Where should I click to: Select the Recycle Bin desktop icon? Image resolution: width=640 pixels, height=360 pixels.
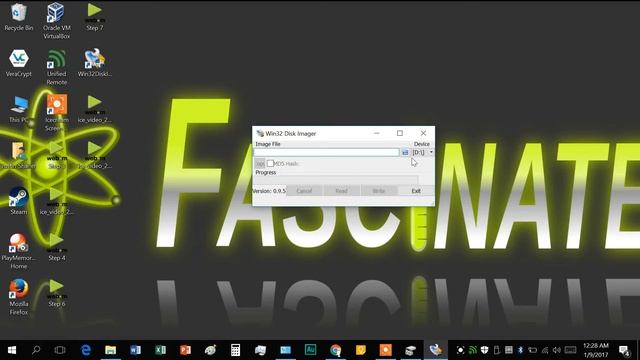click(18, 17)
